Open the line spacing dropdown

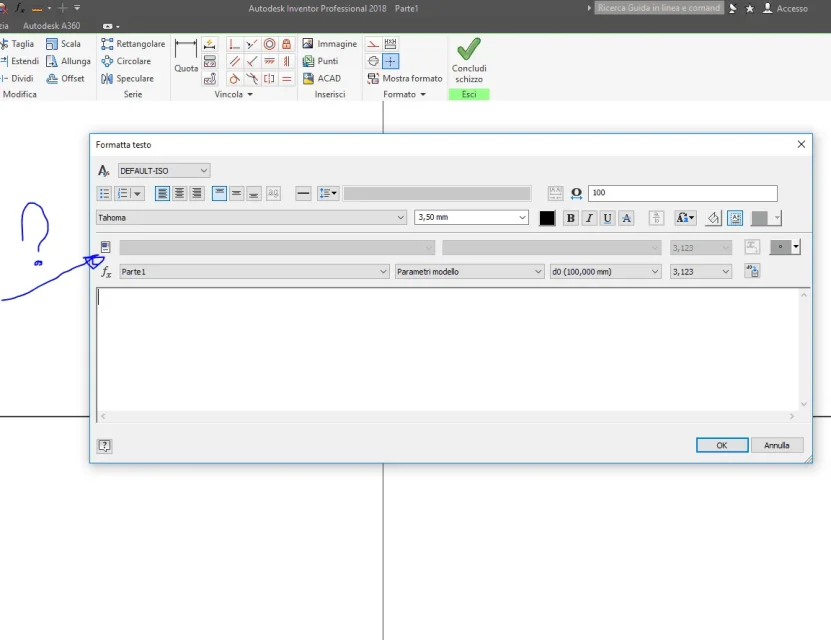[x=328, y=193]
